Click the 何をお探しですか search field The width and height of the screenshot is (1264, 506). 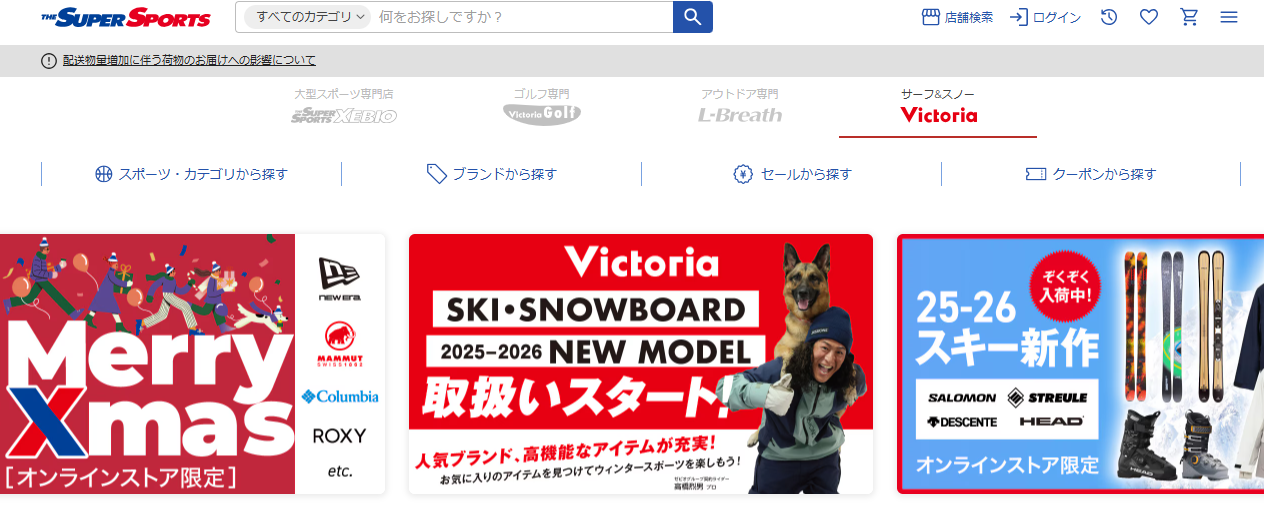pyautogui.click(x=522, y=17)
